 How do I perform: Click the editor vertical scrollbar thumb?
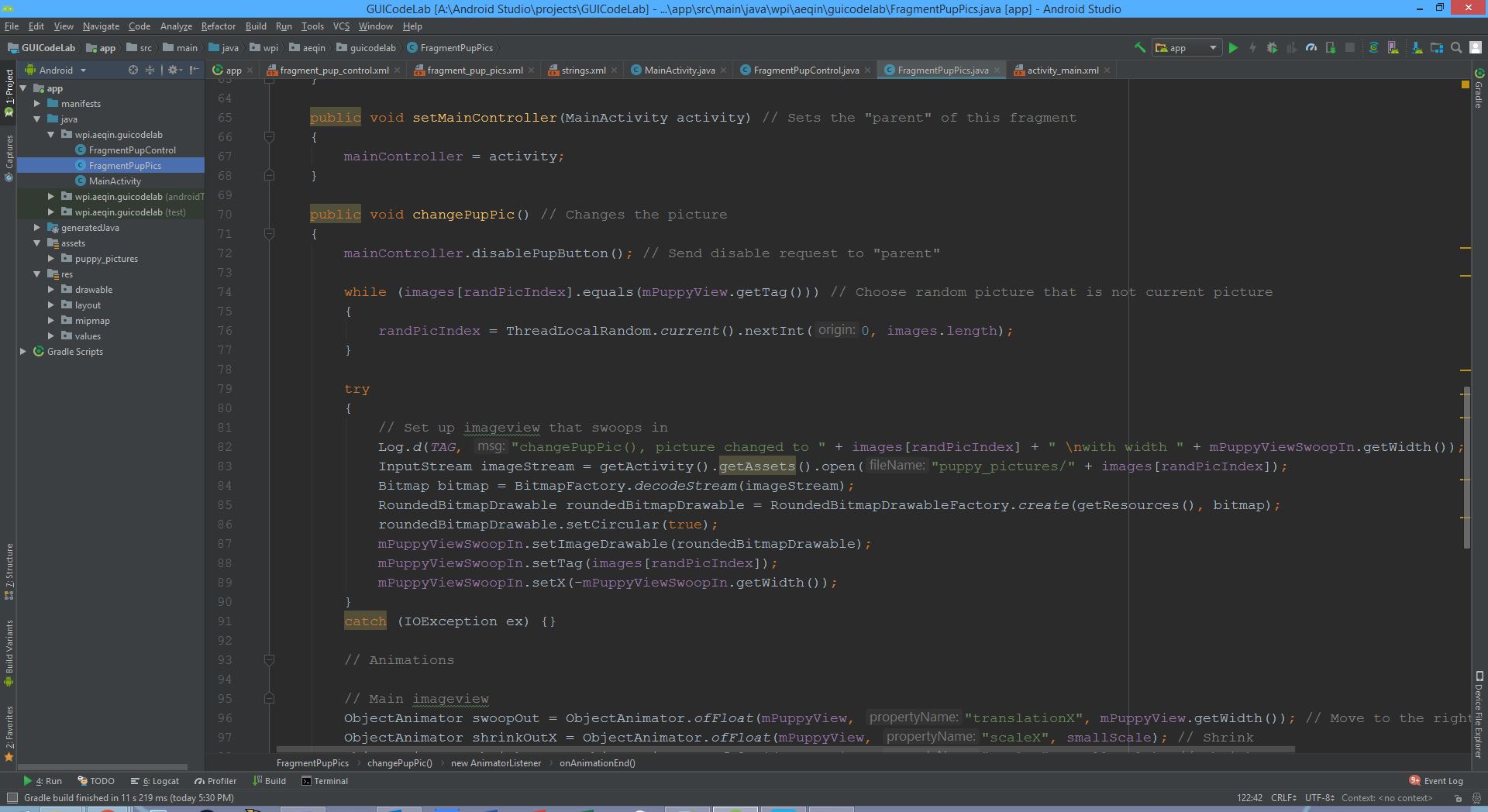(x=1466, y=467)
